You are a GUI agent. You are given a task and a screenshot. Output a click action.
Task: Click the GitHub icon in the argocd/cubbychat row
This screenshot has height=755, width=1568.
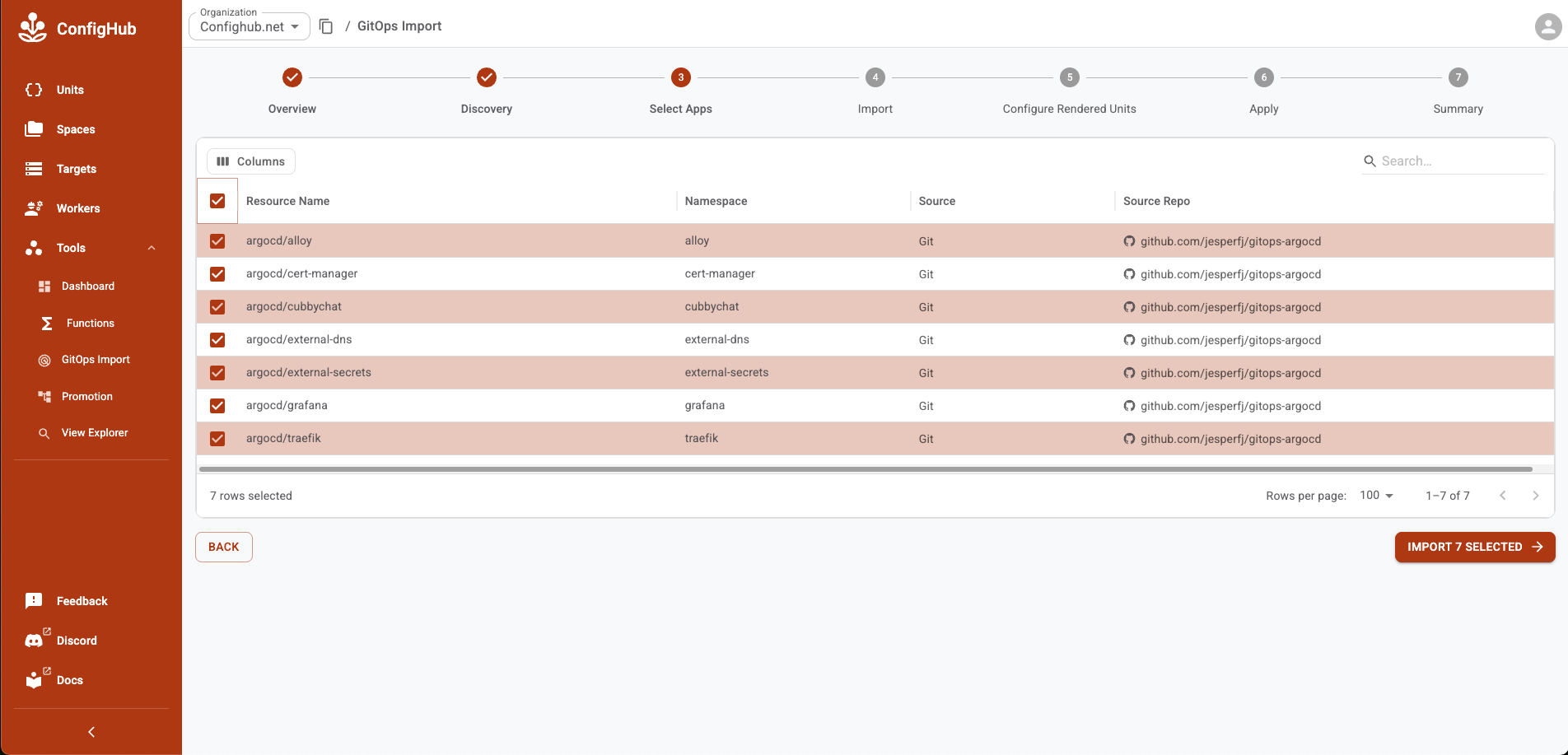[1129, 307]
